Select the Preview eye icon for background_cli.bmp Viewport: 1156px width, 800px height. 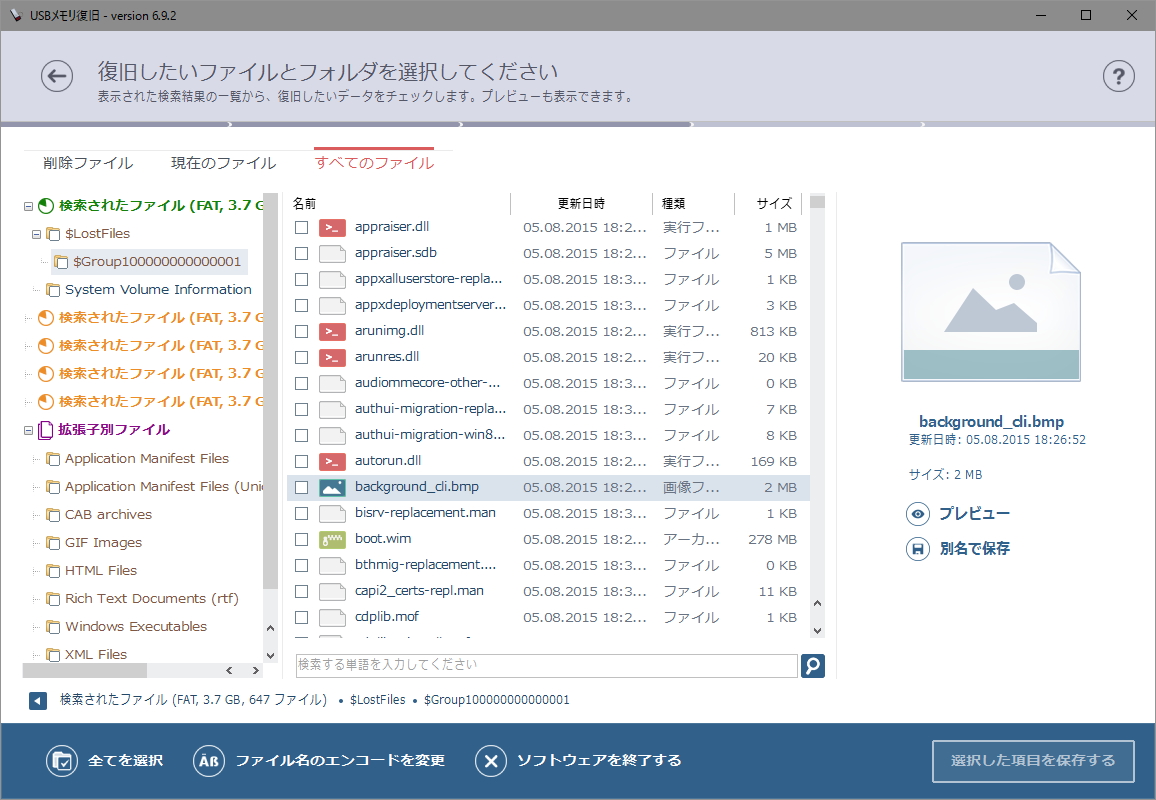coord(919,513)
